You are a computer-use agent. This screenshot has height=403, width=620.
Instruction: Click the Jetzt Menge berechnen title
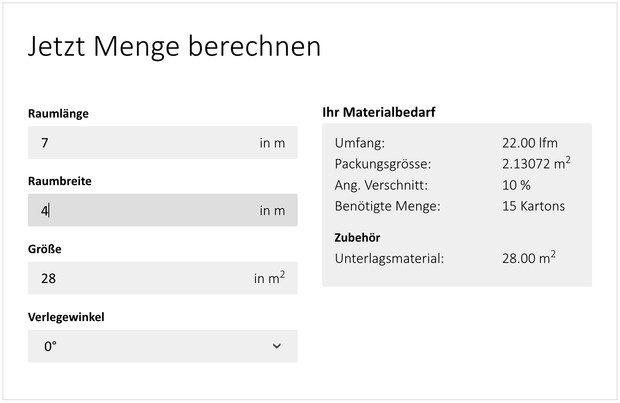coord(174,47)
